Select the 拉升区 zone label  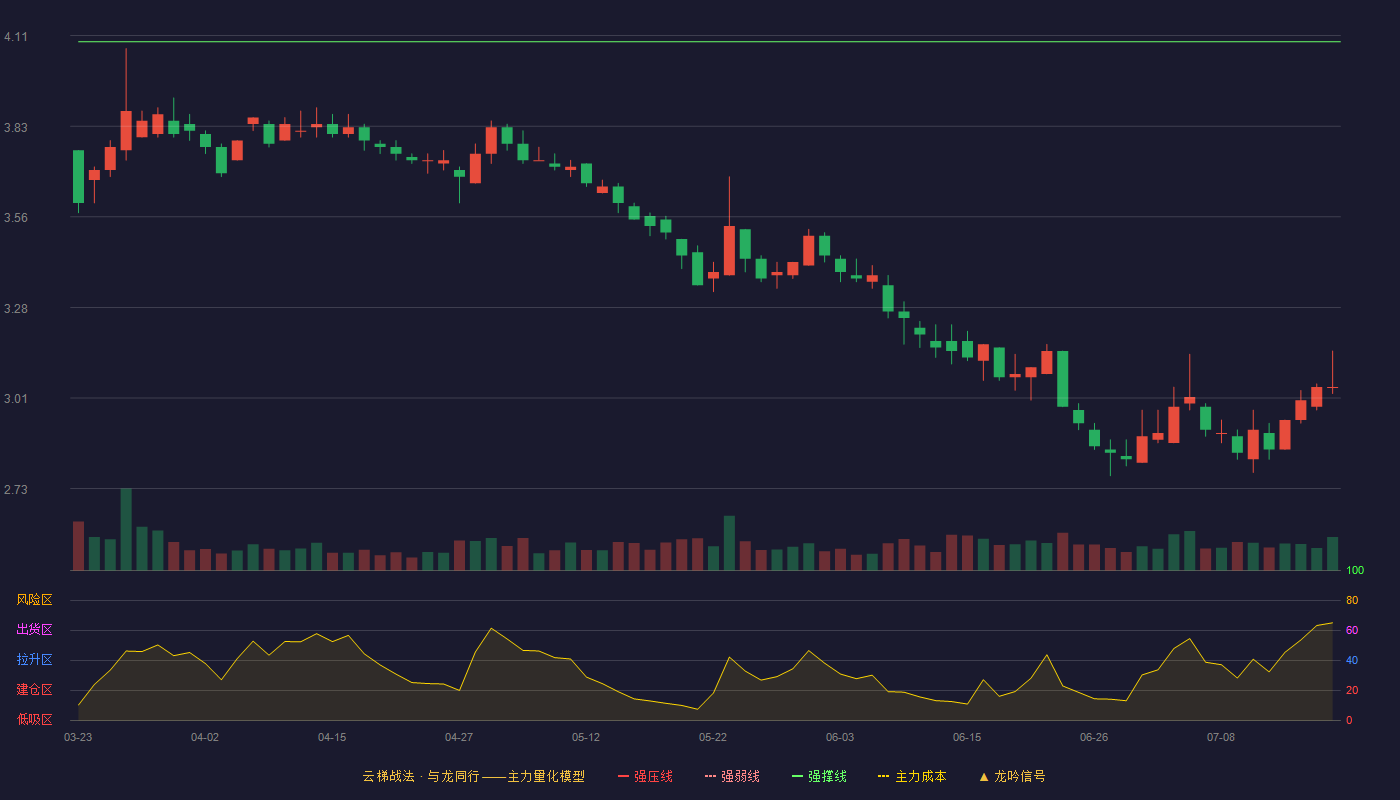pyautogui.click(x=34, y=660)
